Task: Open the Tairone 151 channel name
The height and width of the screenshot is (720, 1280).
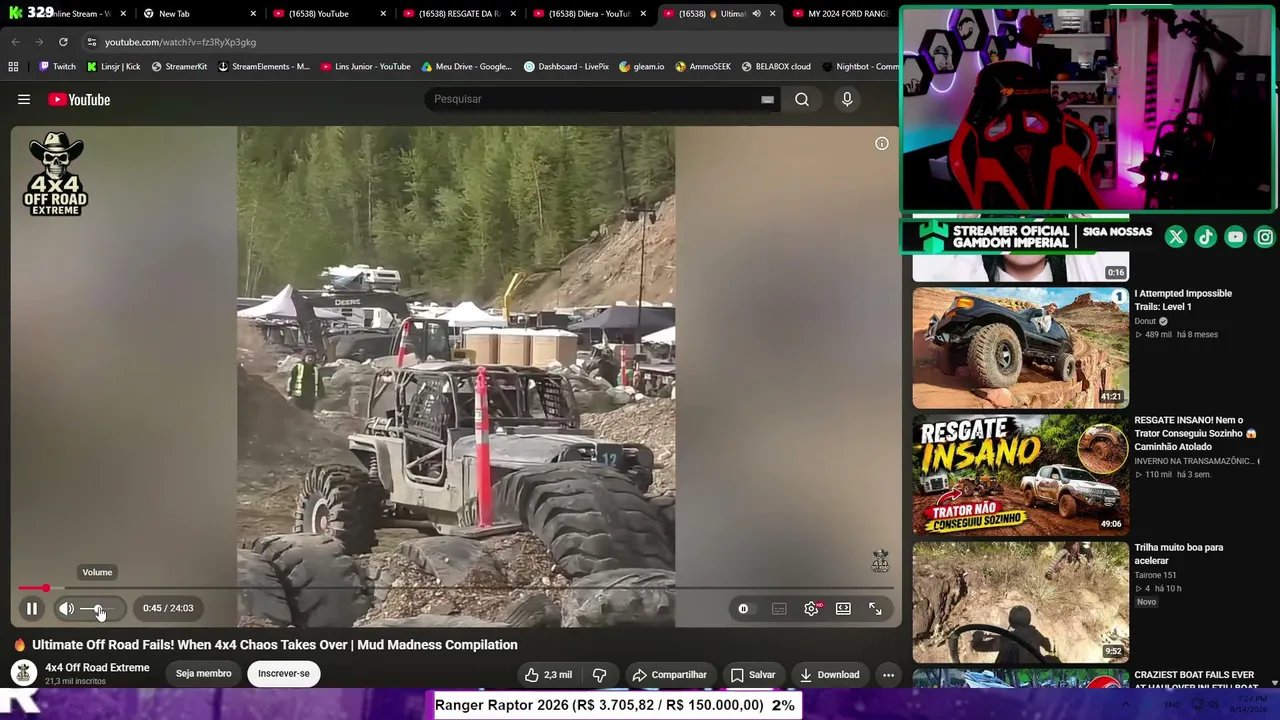Action: [1155, 575]
